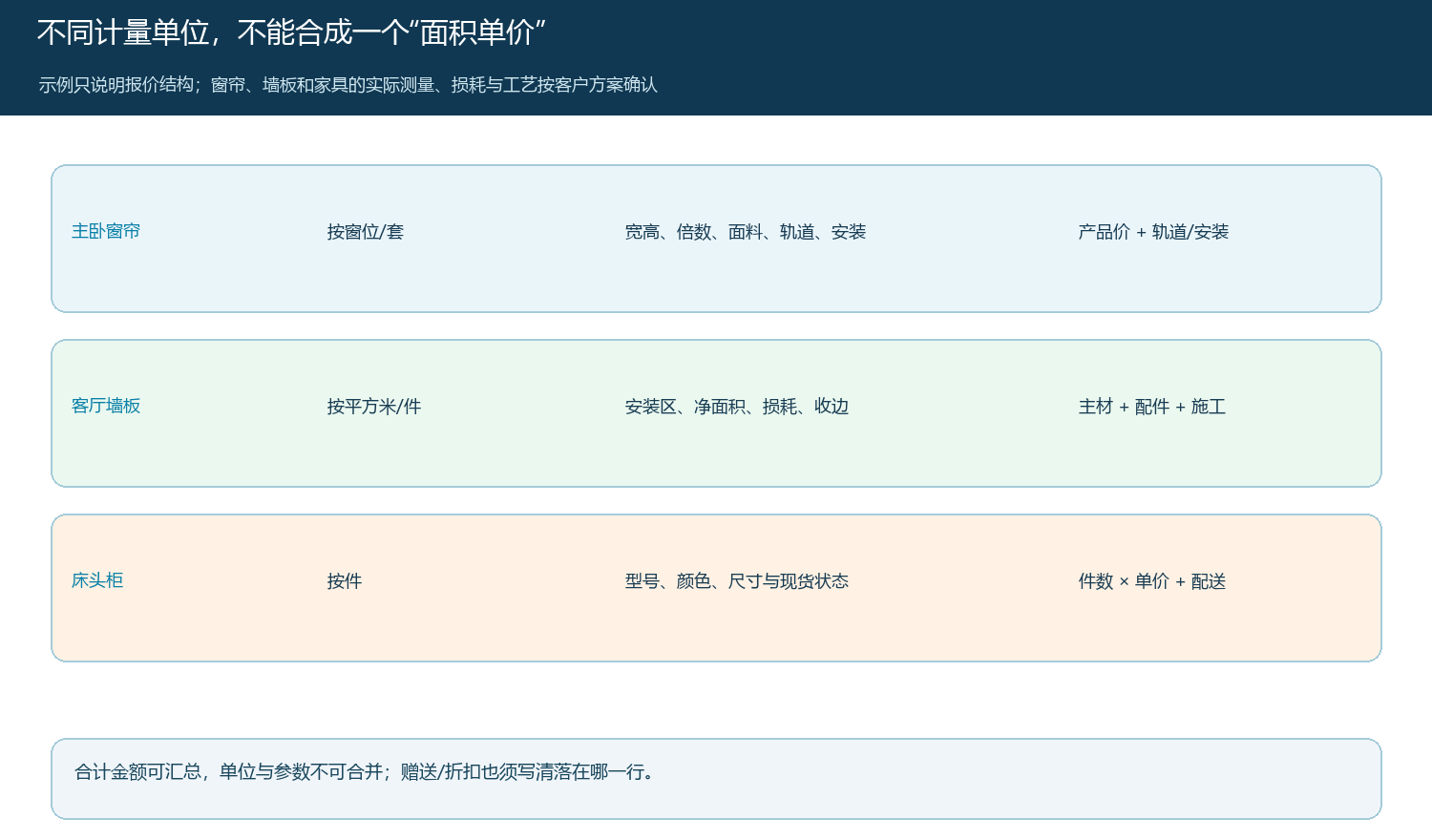Image resolution: width=1432 pixels, height=840 pixels.
Task: Click the 床头柜 row label
Action: point(97,580)
